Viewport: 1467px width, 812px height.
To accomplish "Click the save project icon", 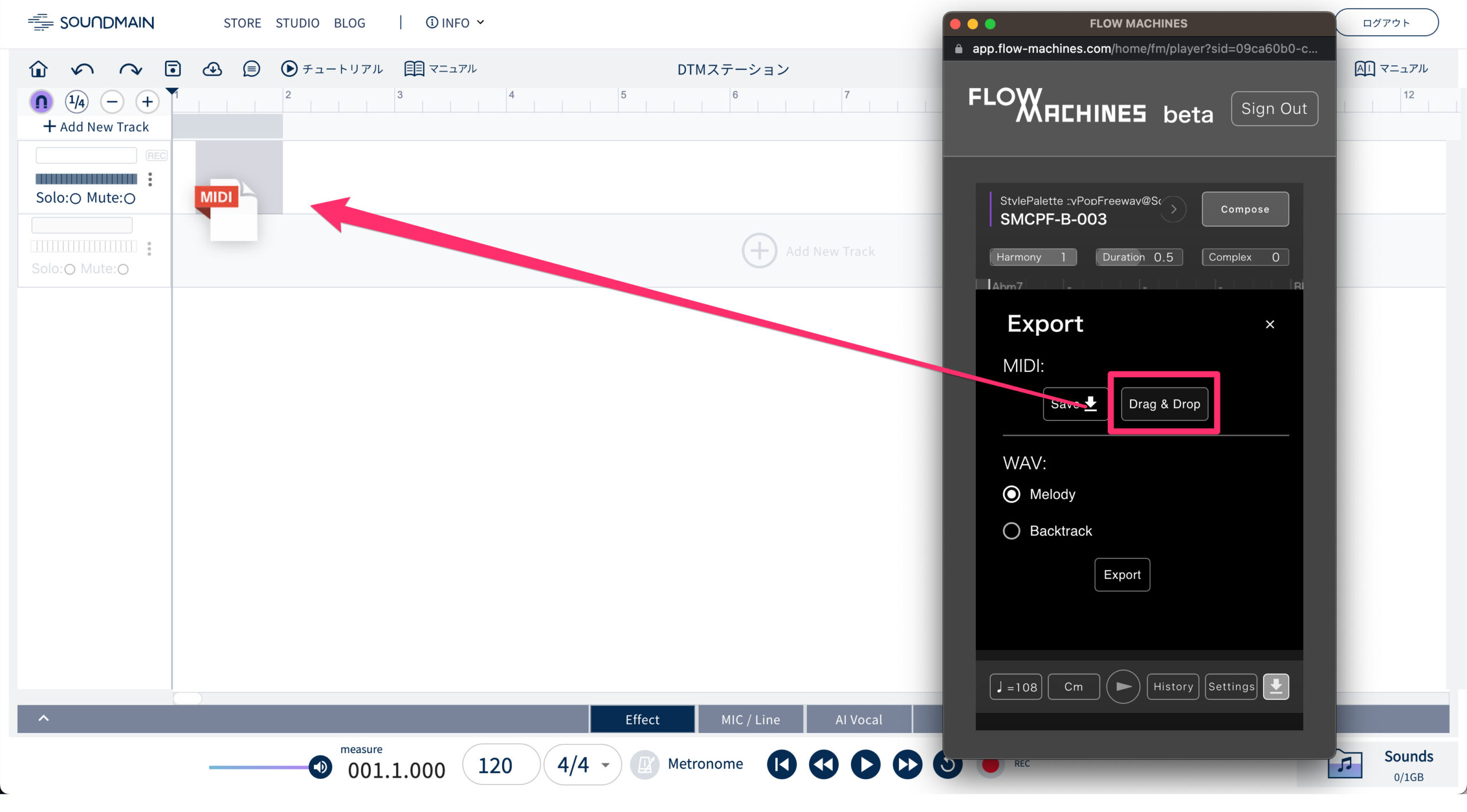I will coord(172,69).
